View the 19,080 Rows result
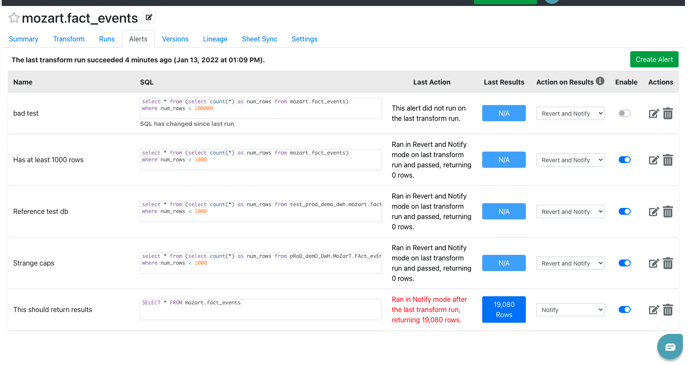 pyautogui.click(x=504, y=310)
